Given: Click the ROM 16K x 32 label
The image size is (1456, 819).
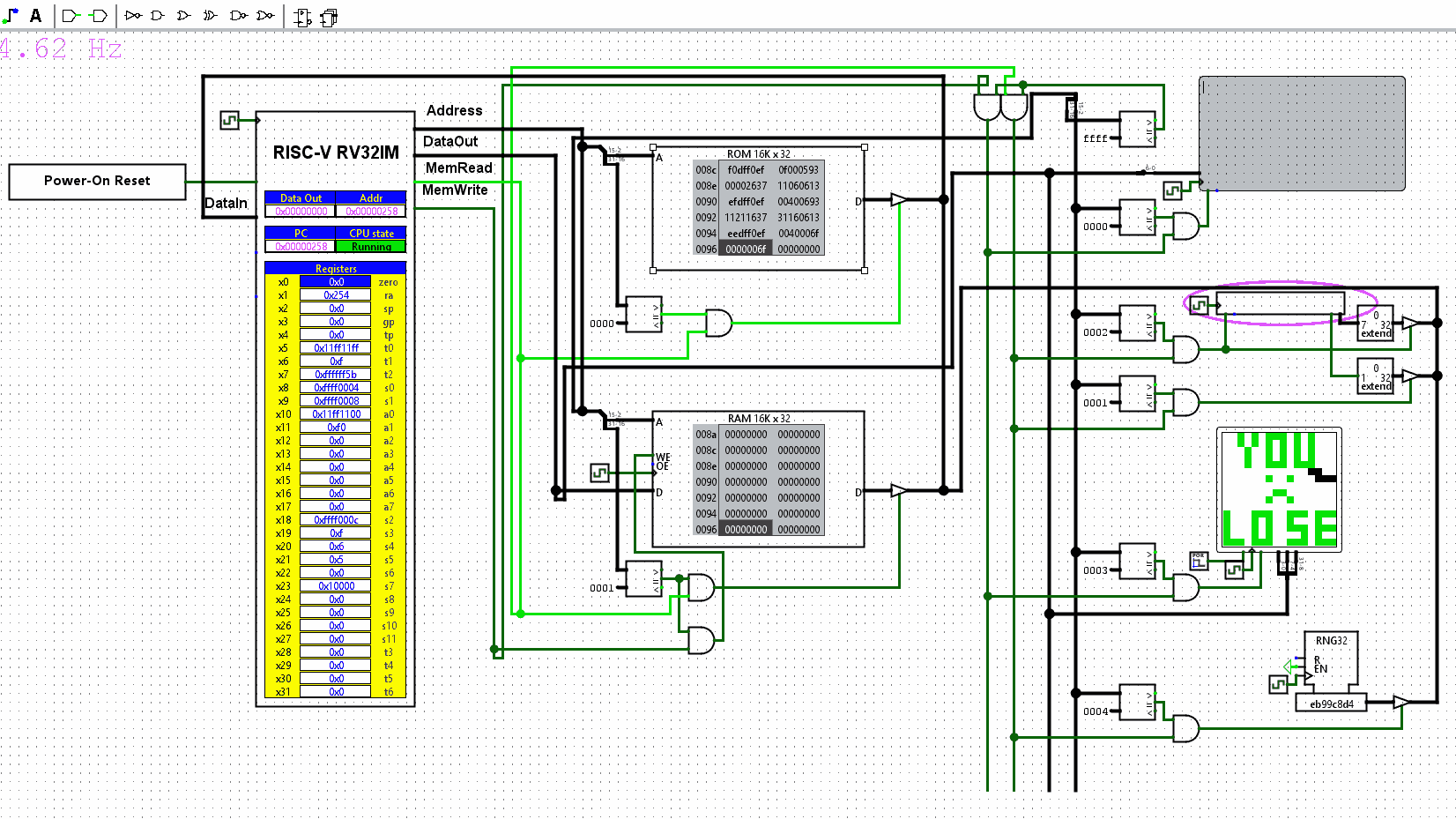Looking at the screenshot, I should pyautogui.click(x=759, y=154).
